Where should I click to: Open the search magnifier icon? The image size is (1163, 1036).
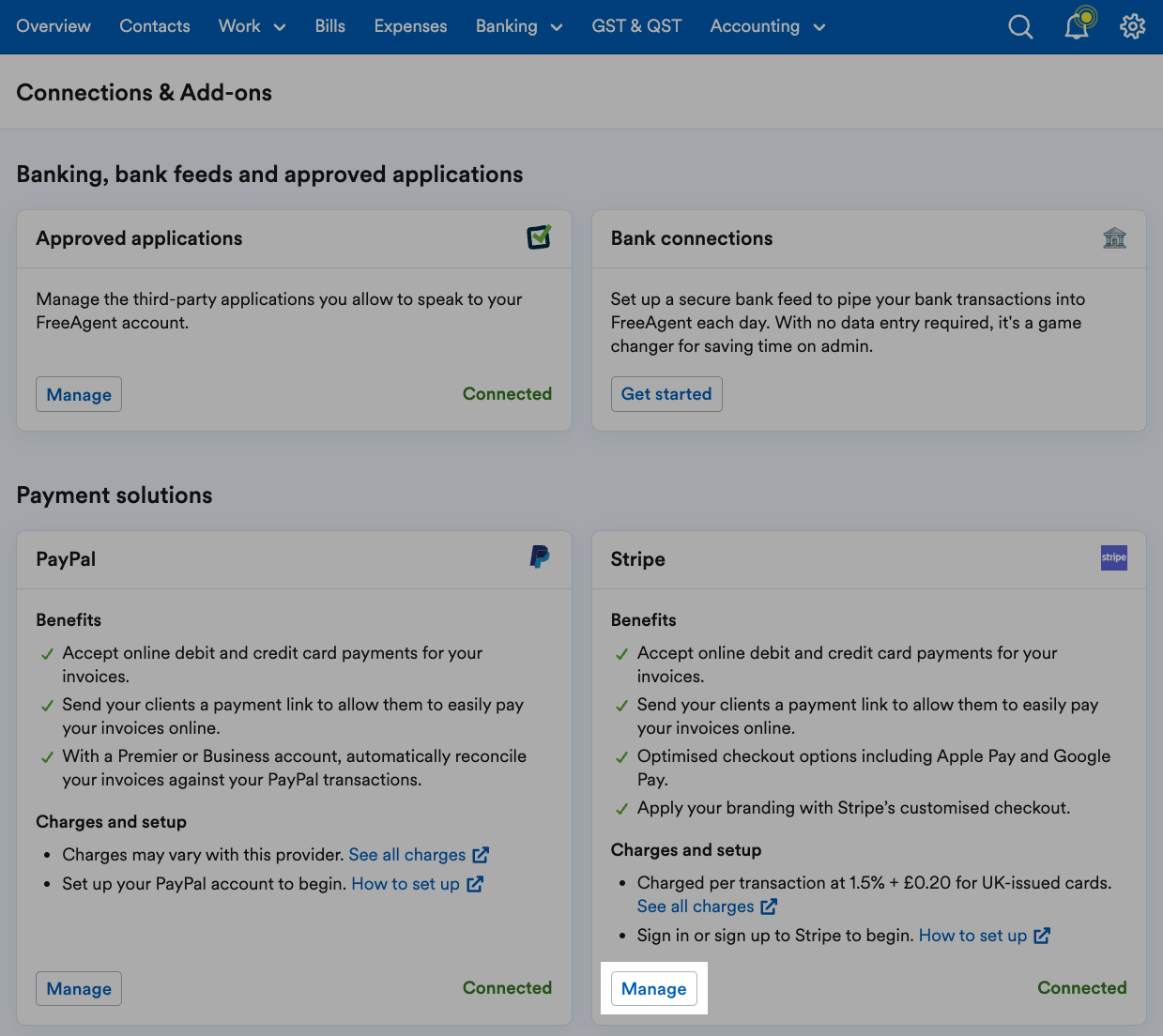point(1020,27)
